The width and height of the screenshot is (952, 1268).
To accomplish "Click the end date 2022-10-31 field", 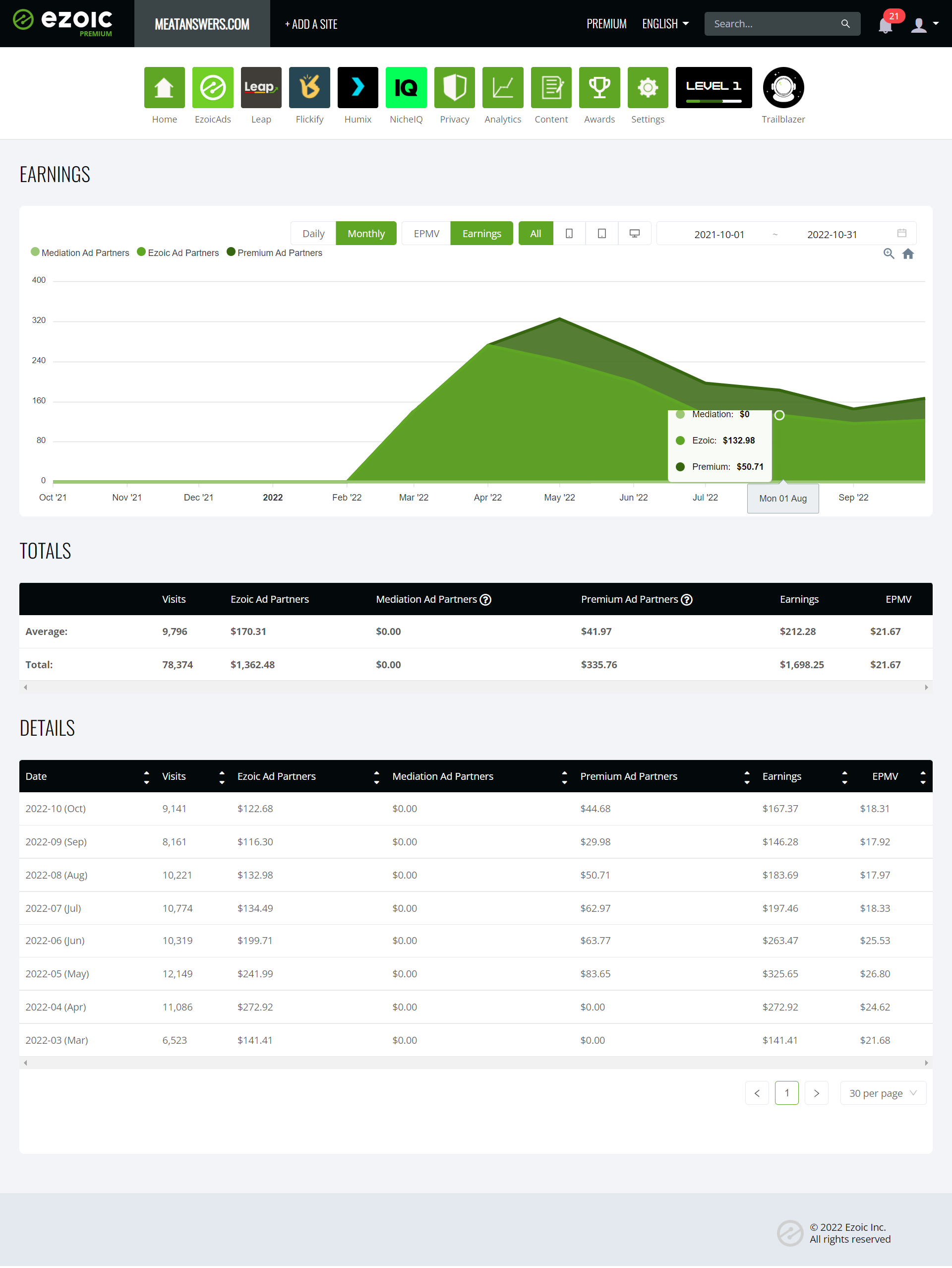I will [x=833, y=235].
